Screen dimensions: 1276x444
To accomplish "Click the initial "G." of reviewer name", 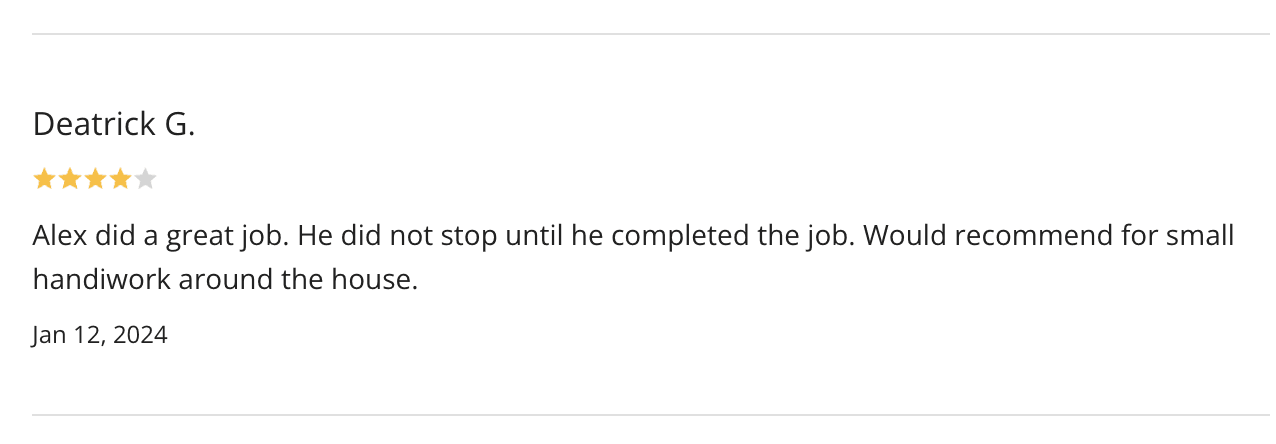I will click(178, 124).
